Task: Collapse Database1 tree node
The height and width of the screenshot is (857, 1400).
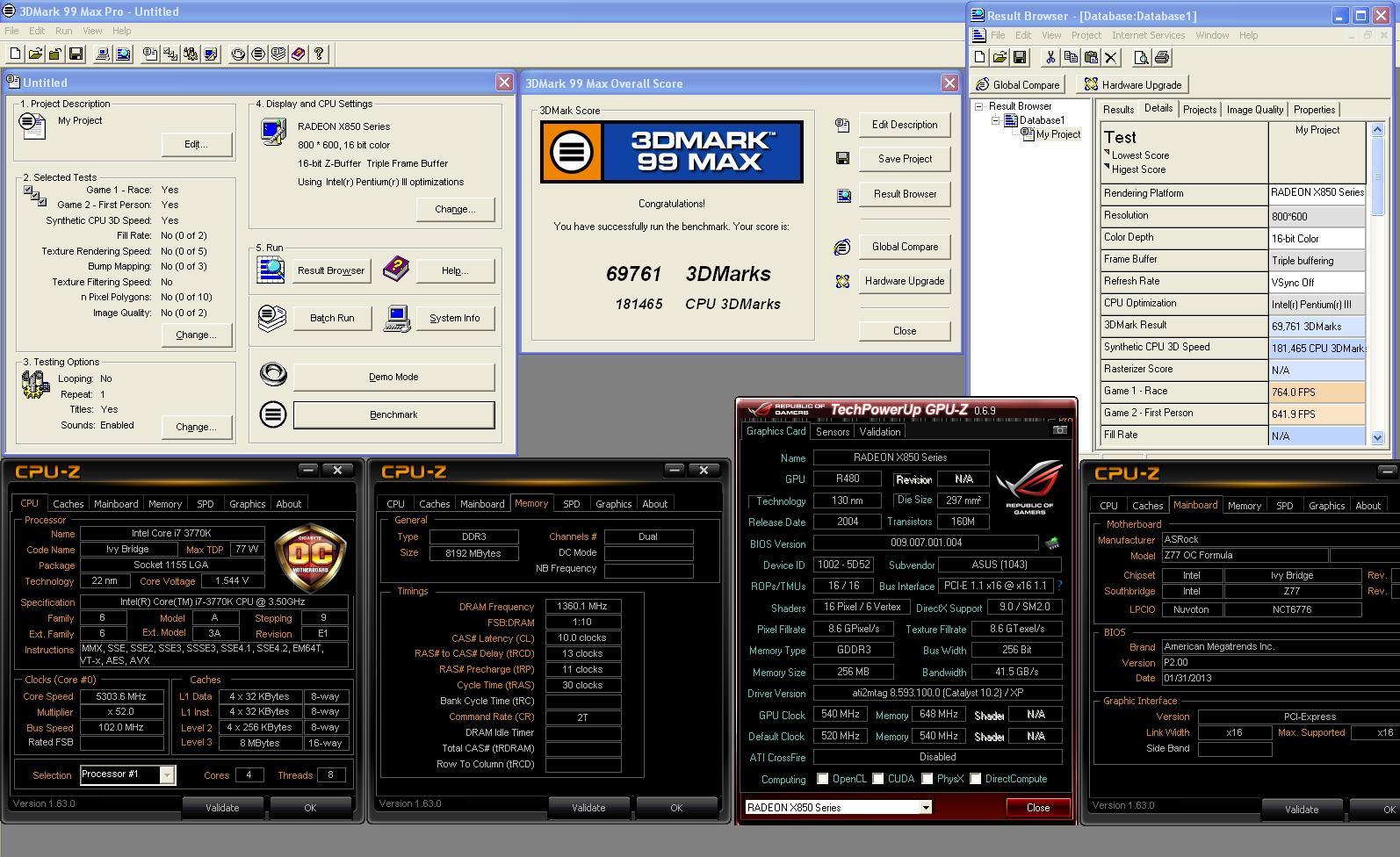Action: tap(995, 120)
